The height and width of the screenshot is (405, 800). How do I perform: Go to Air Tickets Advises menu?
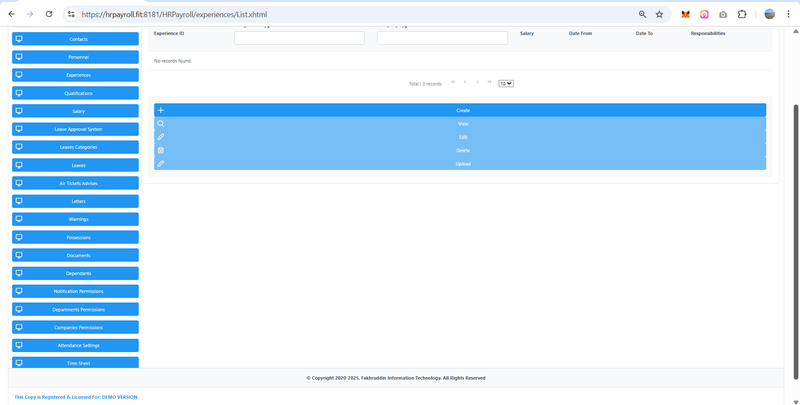click(x=76, y=183)
